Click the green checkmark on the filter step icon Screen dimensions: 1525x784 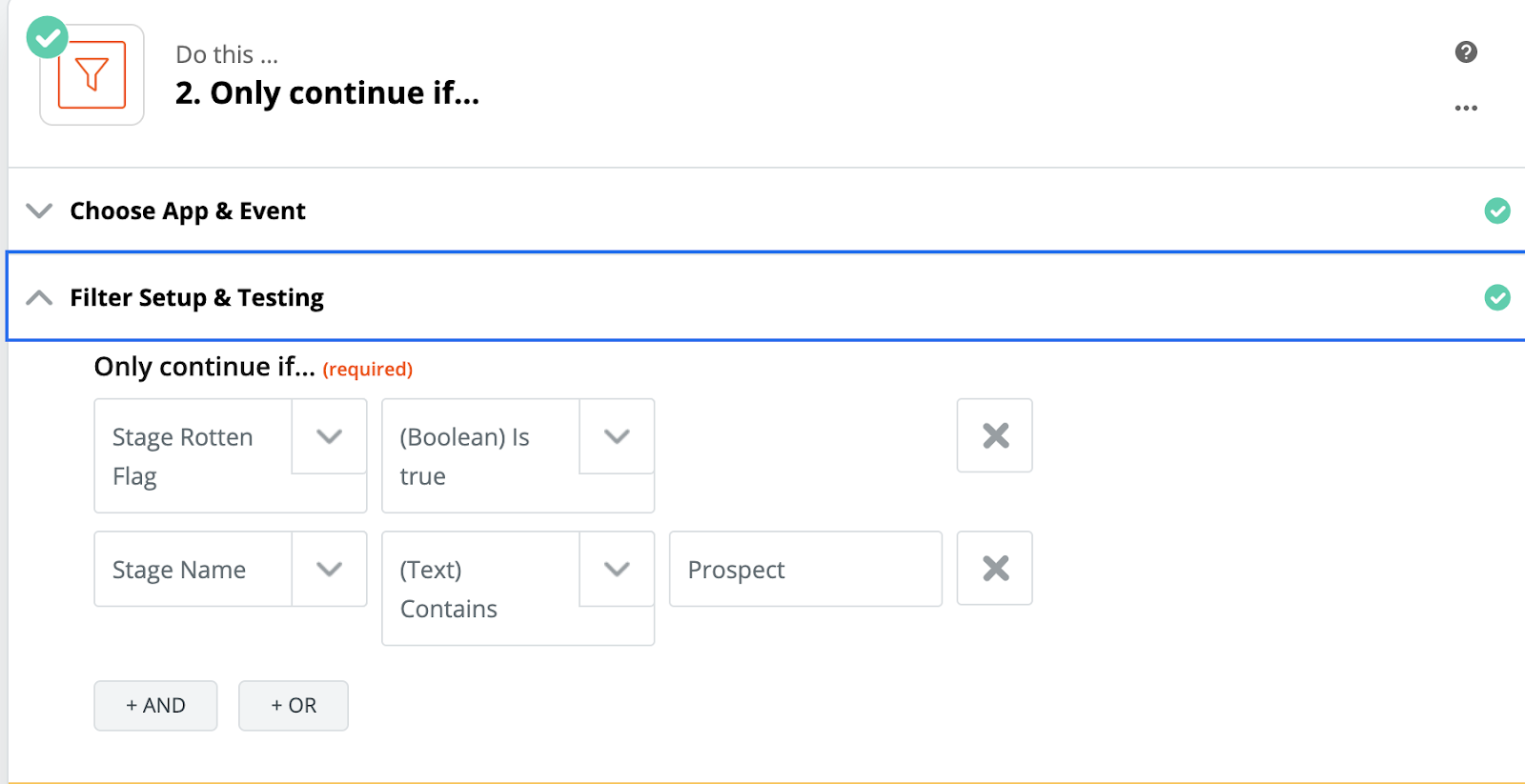pyautogui.click(x=47, y=38)
